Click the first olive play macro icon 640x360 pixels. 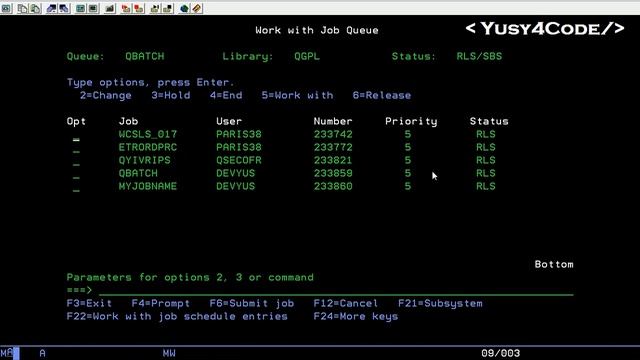click(155, 8)
